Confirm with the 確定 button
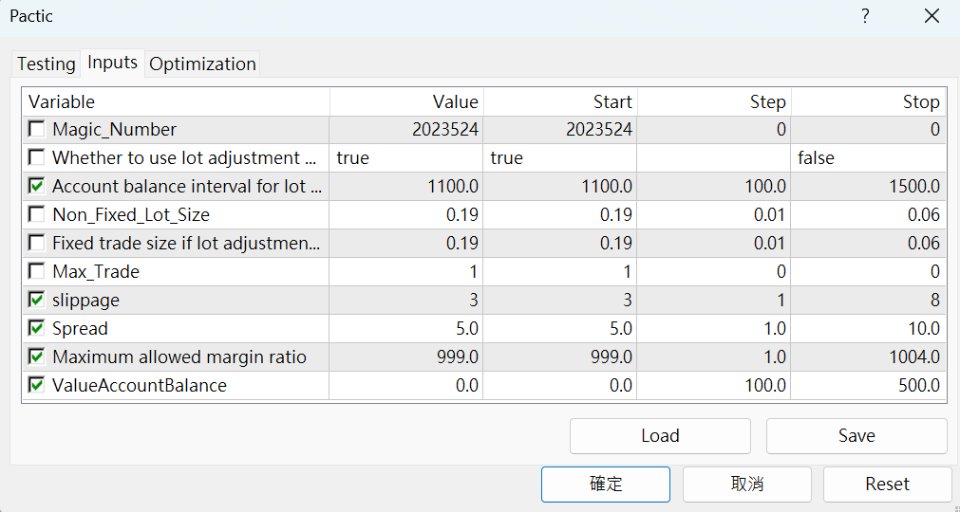This screenshot has width=960, height=512. tap(606, 484)
